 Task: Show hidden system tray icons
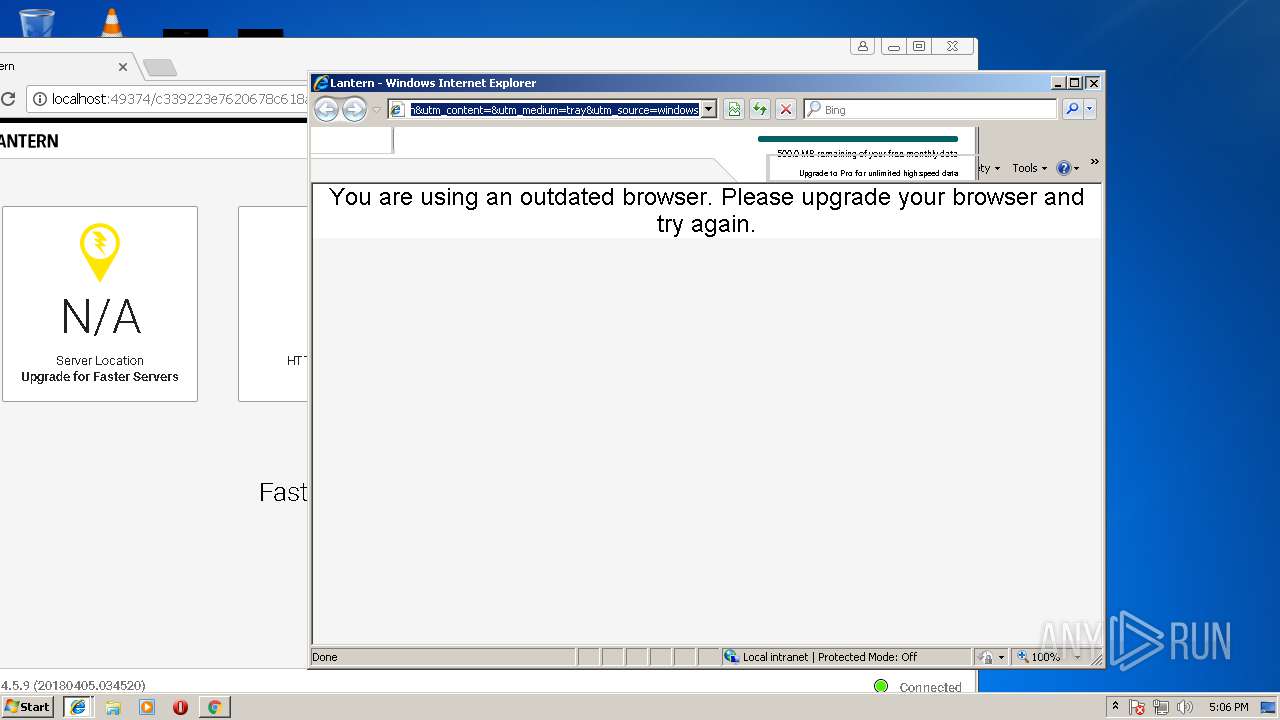point(1116,706)
